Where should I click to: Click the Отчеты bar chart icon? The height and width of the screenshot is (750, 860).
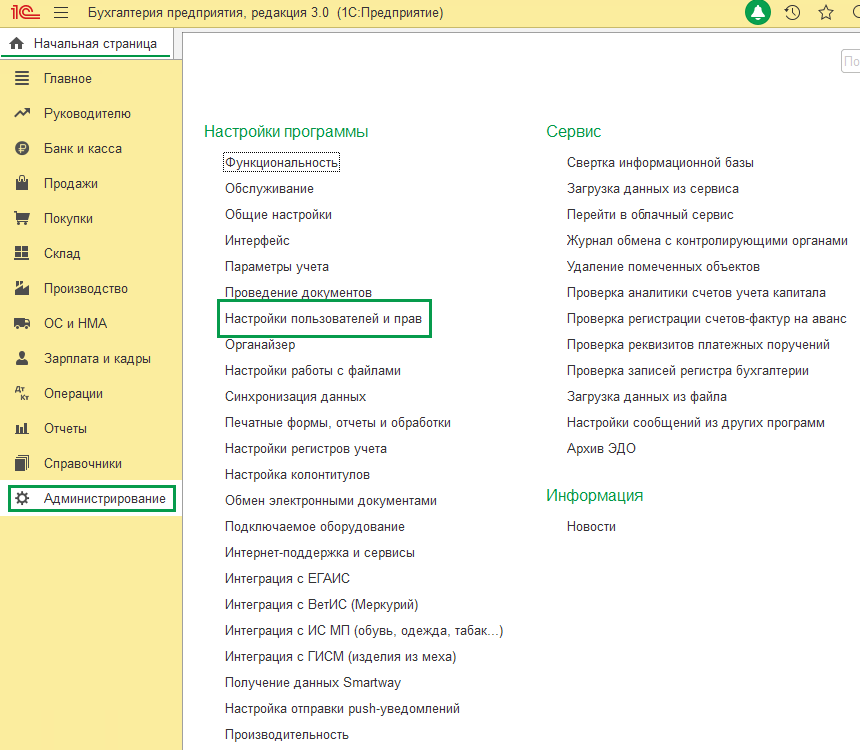[x=22, y=428]
